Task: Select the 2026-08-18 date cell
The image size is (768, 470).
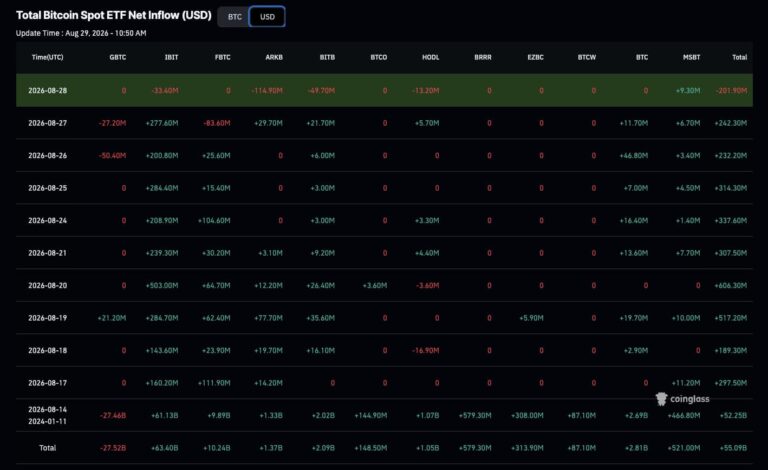Action: tap(48, 351)
